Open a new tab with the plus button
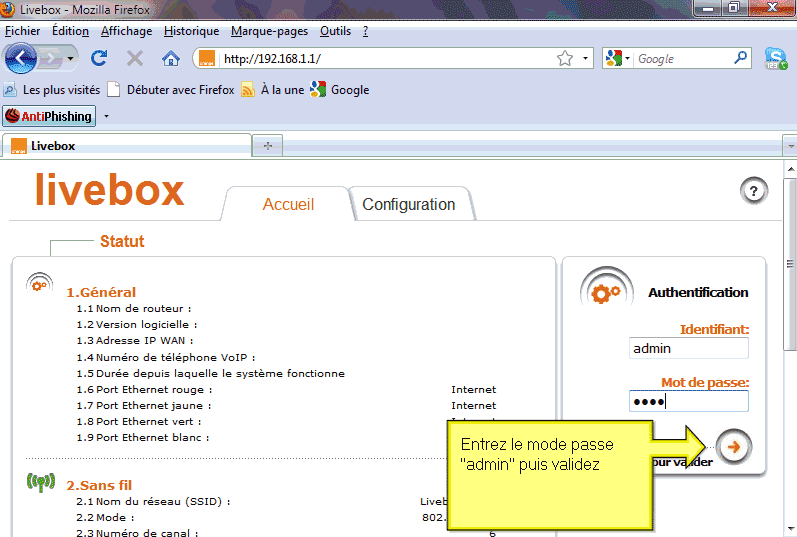Screen dimensions: 797x537 (268, 146)
